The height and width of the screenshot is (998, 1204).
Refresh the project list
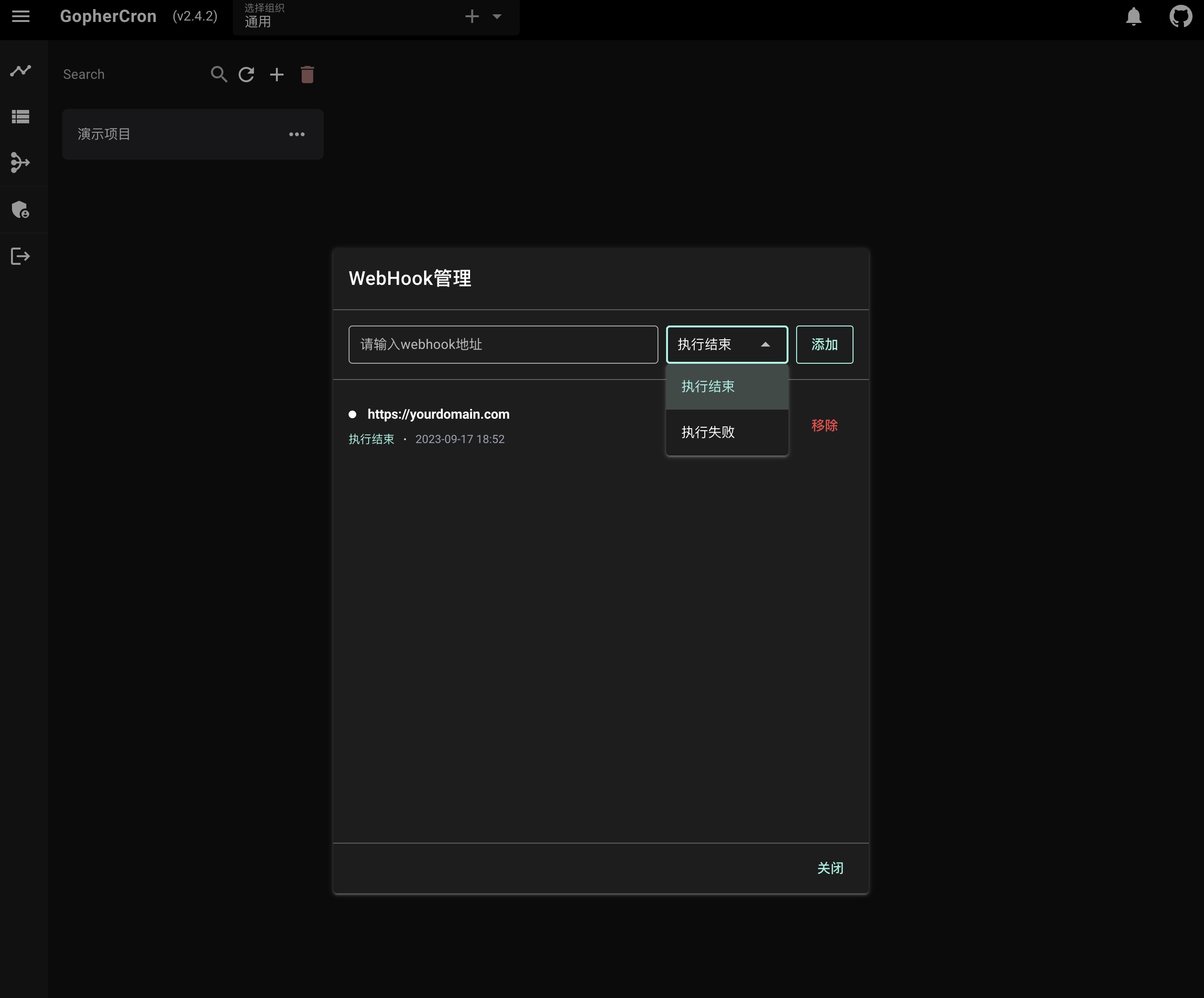point(247,75)
